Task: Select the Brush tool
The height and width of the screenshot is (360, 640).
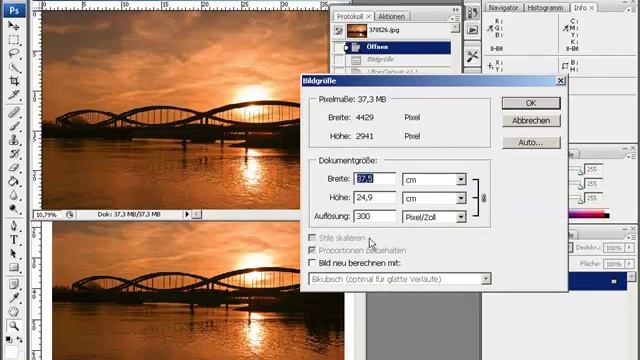Action: tap(14, 126)
